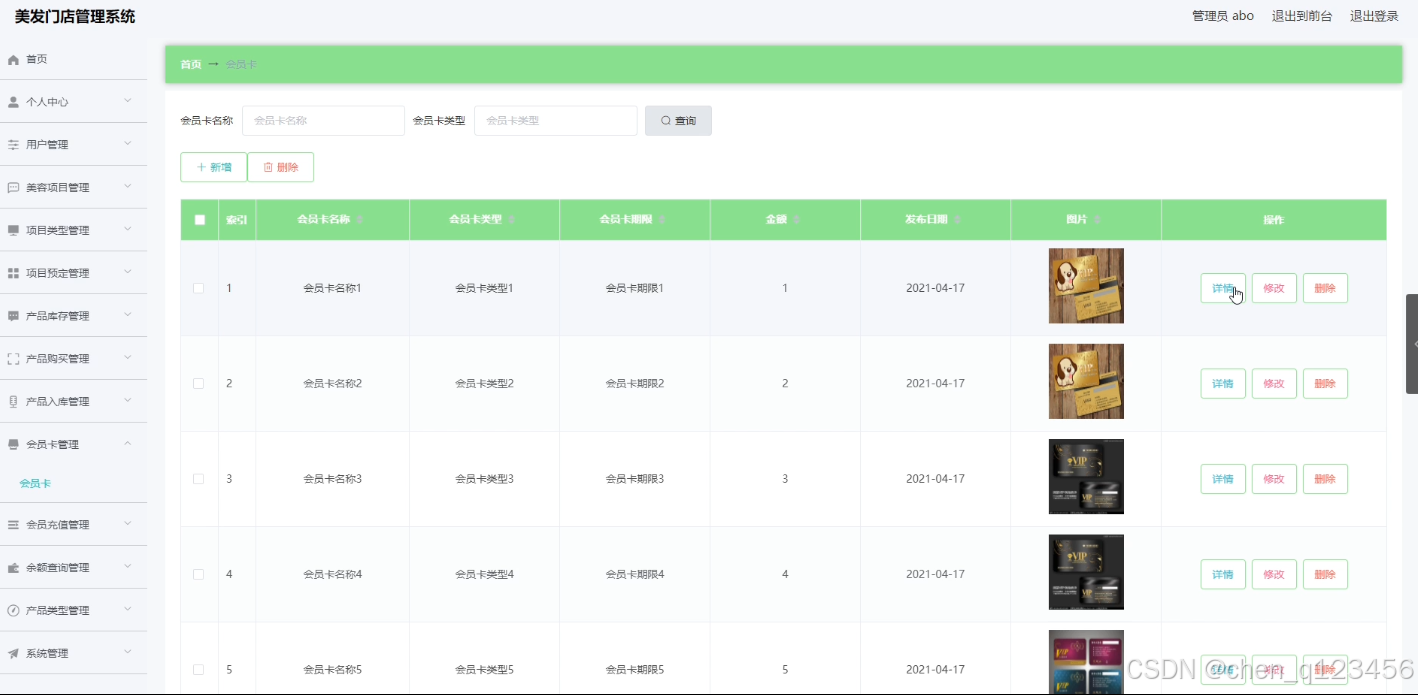Click the sliders icon for 用户管理
The width and height of the screenshot is (1418, 695).
click(x=13, y=145)
